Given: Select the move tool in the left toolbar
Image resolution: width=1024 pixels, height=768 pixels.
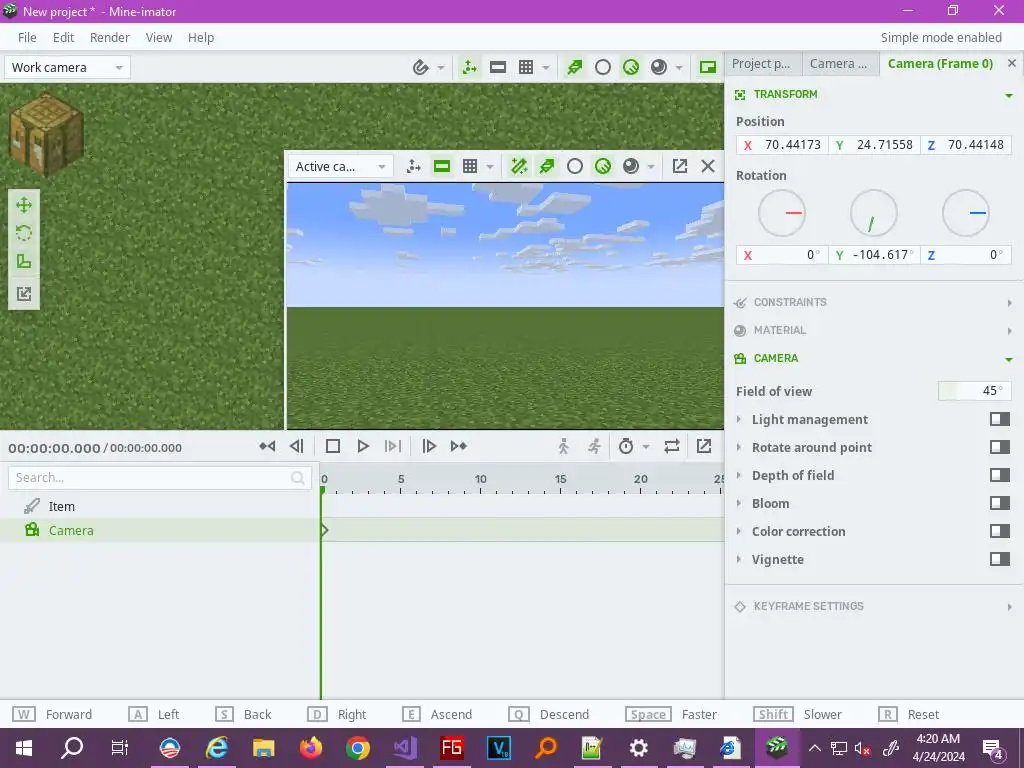Looking at the screenshot, I should [24, 205].
